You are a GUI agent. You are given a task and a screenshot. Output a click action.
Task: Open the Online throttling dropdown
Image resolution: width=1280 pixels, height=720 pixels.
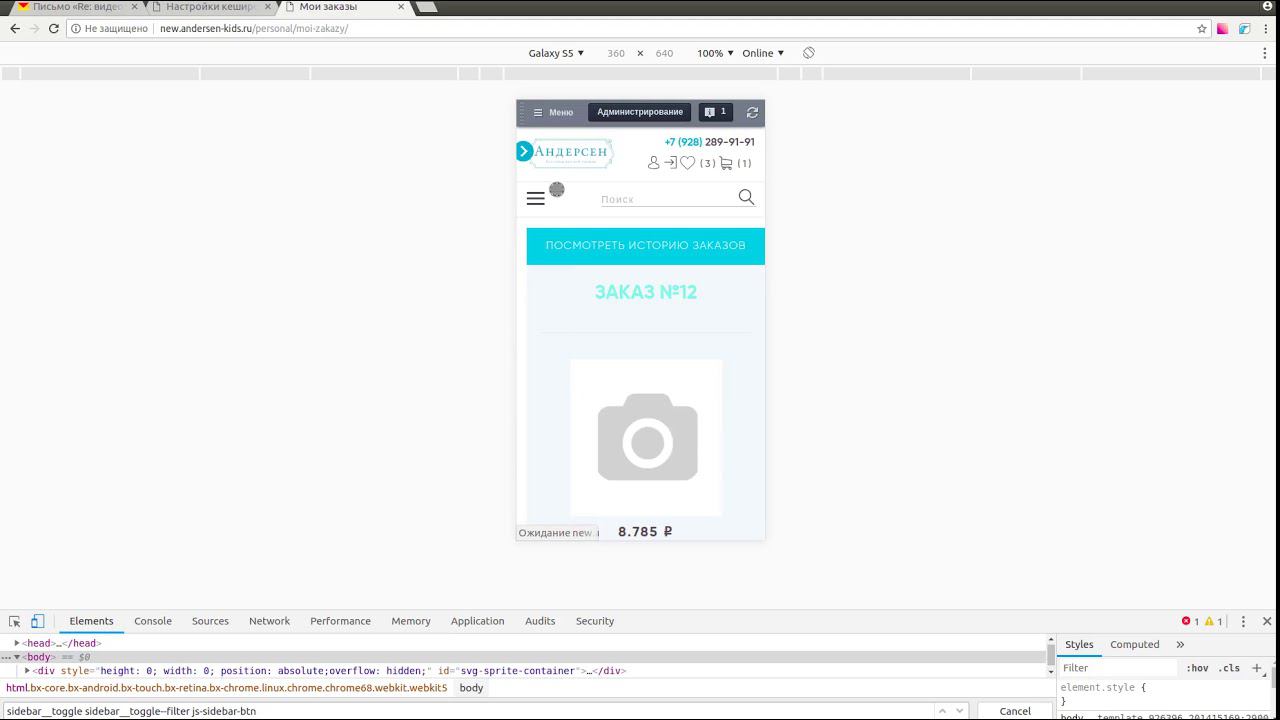point(763,53)
